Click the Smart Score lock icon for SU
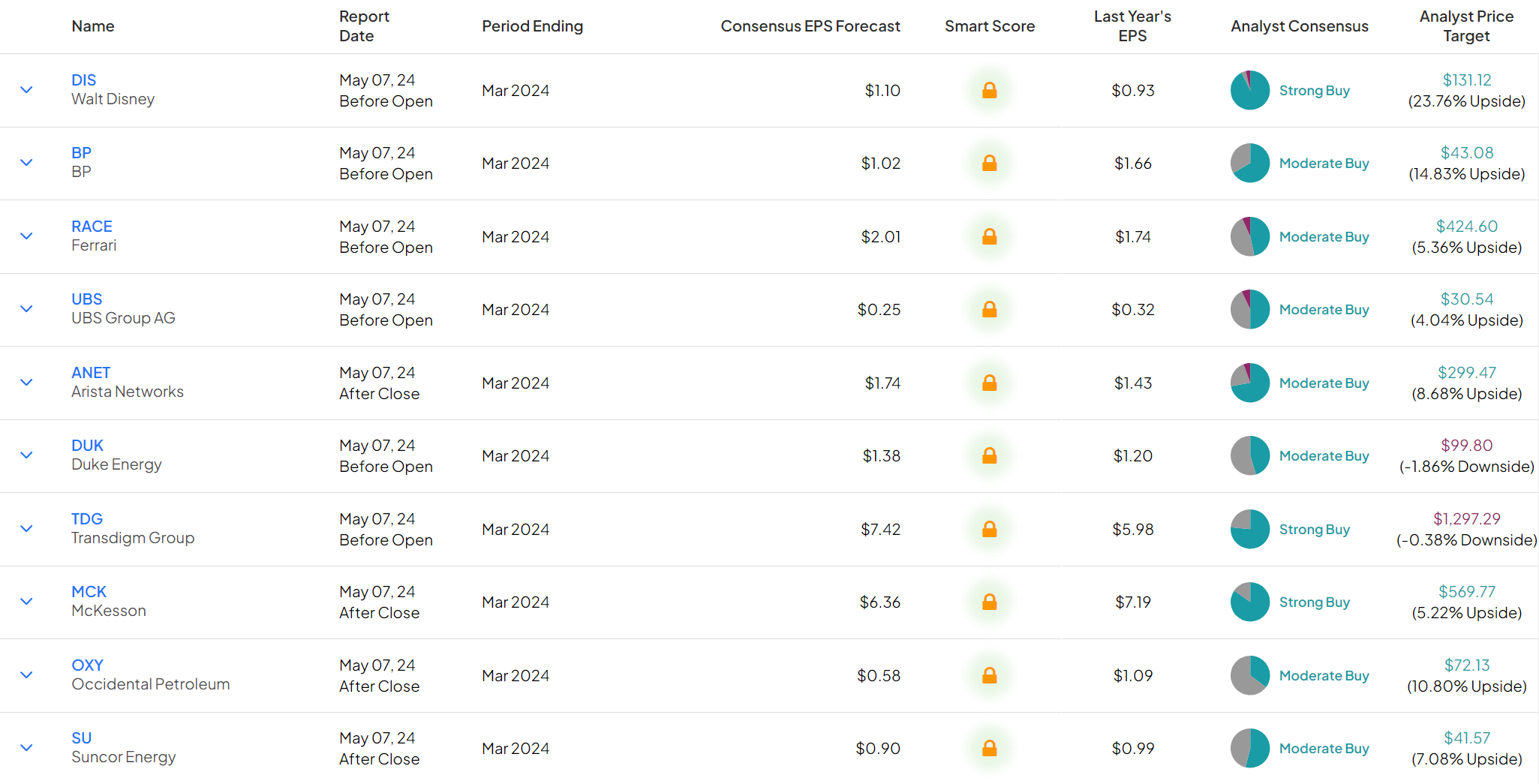This screenshot has width=1539, height=784. point(990,749)
